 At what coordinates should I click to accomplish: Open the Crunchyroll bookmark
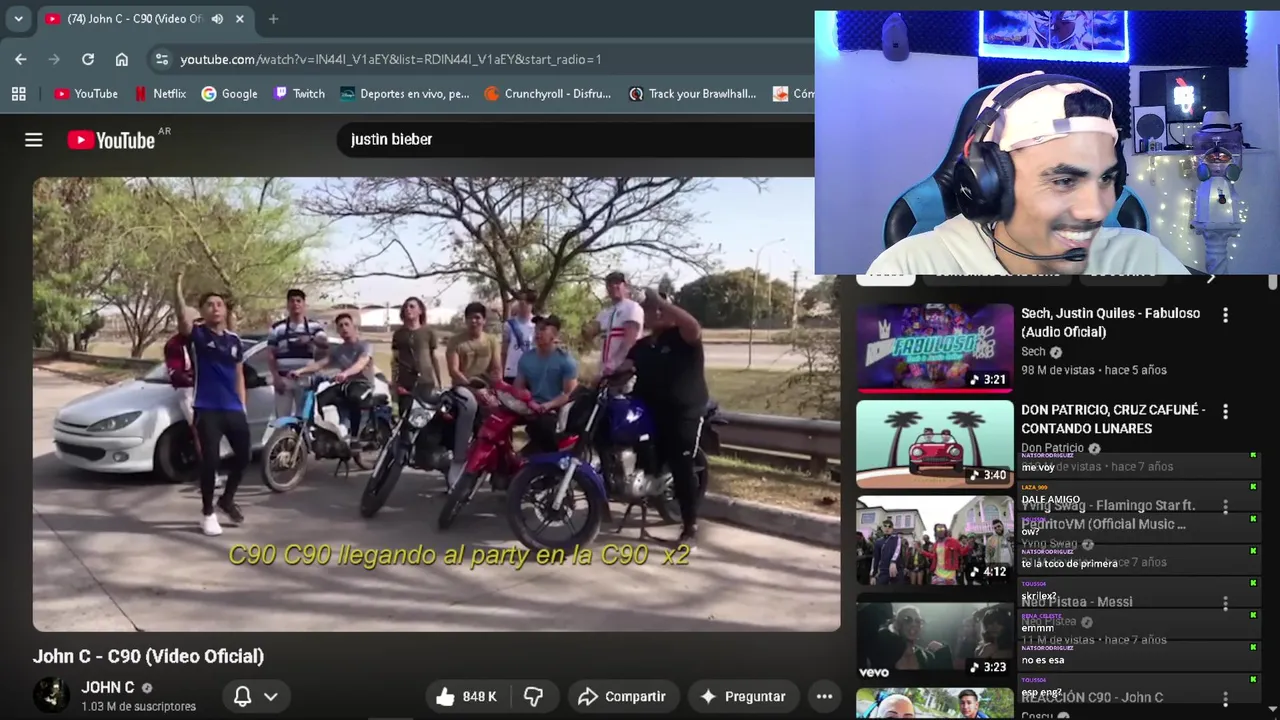click(x=547, y=93)
